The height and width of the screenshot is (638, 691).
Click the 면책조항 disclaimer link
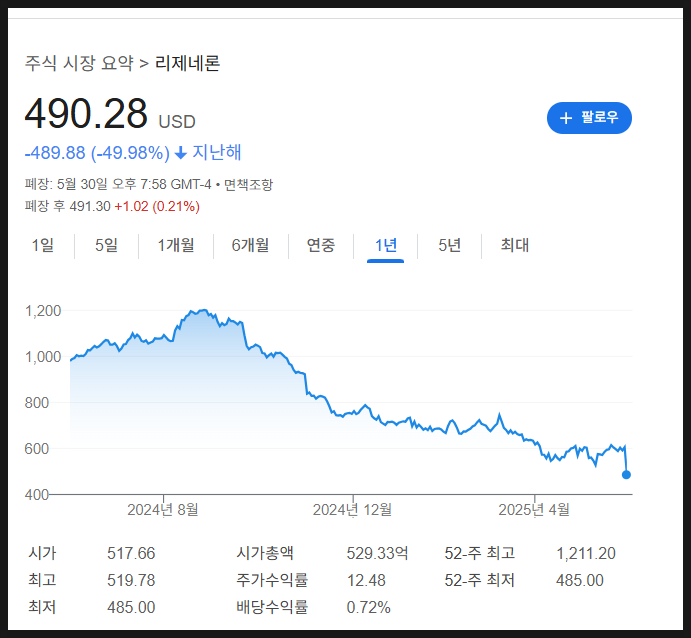249,184
